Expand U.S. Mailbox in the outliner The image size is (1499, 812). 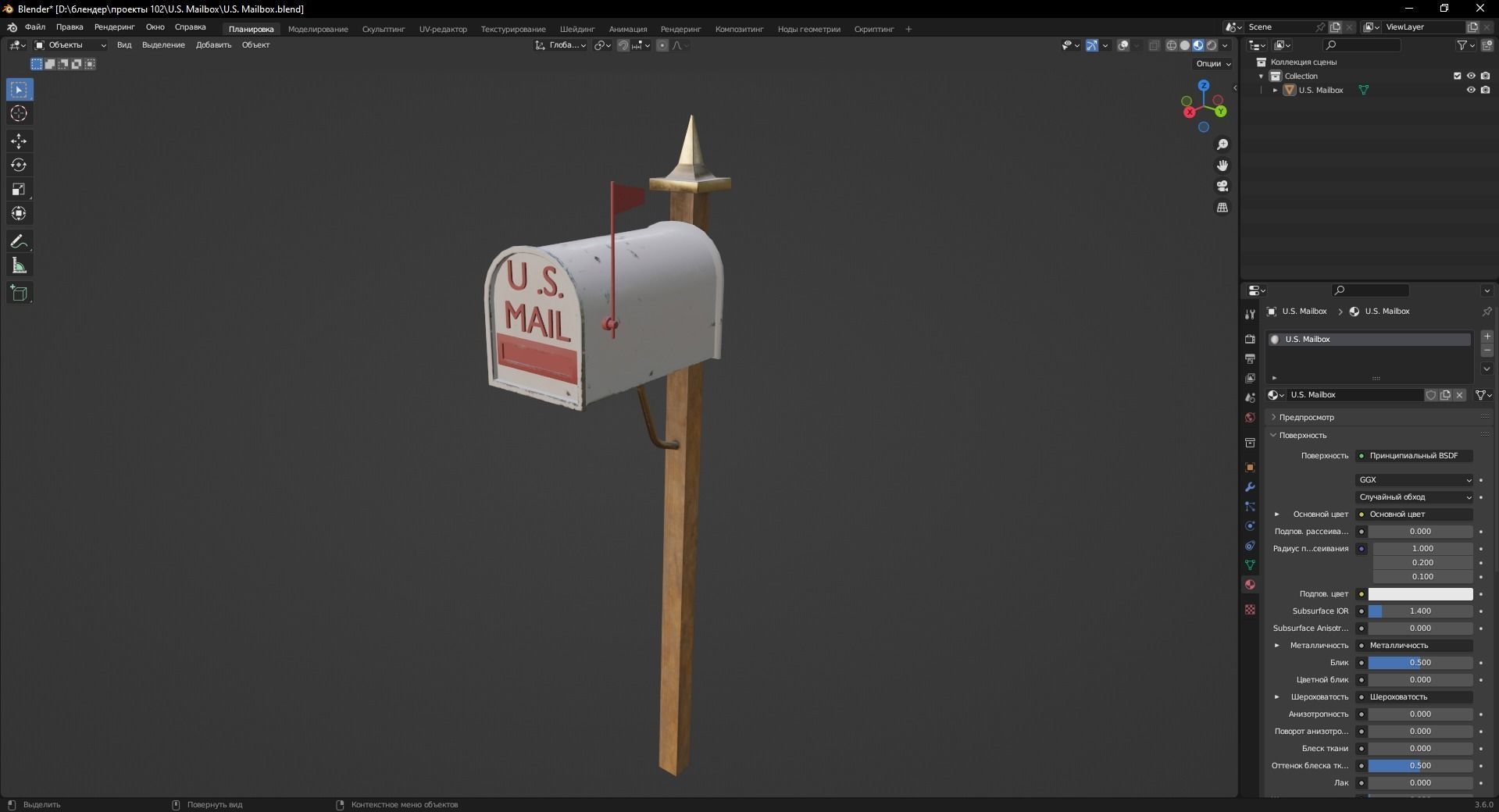[x=1276, y=90]
